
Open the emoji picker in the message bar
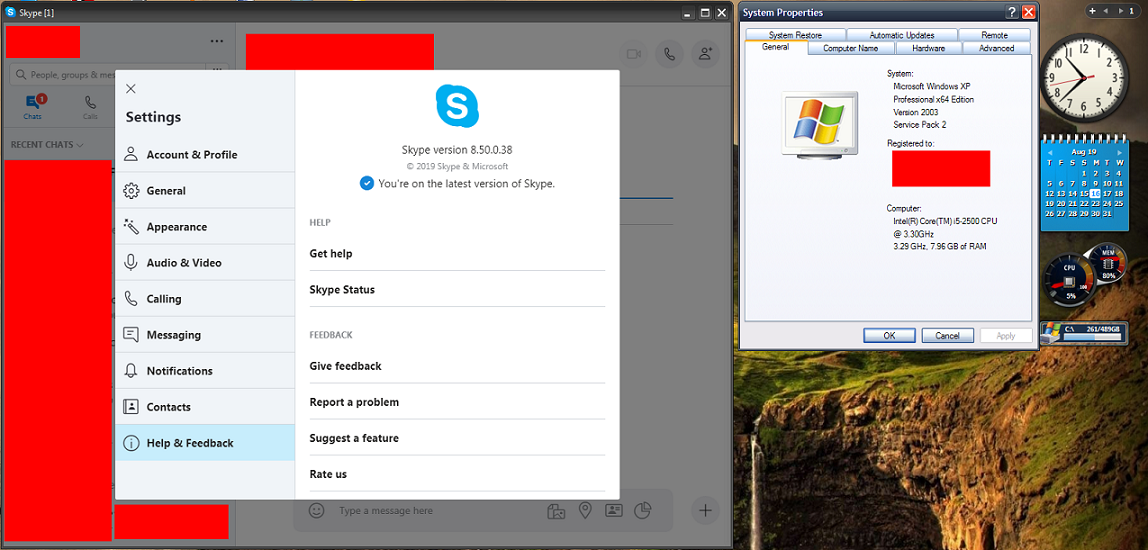coord(316,510)
